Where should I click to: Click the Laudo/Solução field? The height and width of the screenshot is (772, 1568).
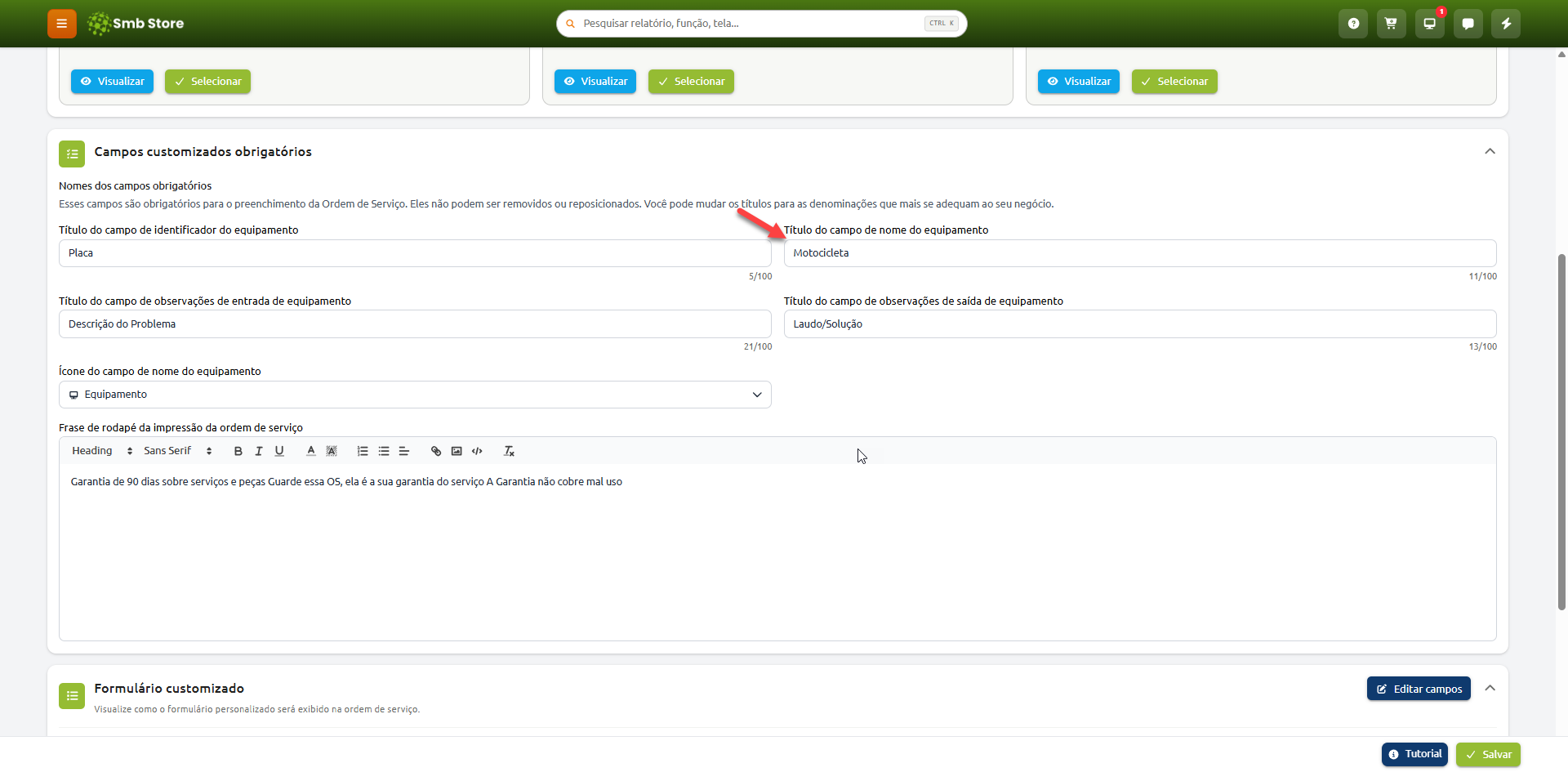1140,324
